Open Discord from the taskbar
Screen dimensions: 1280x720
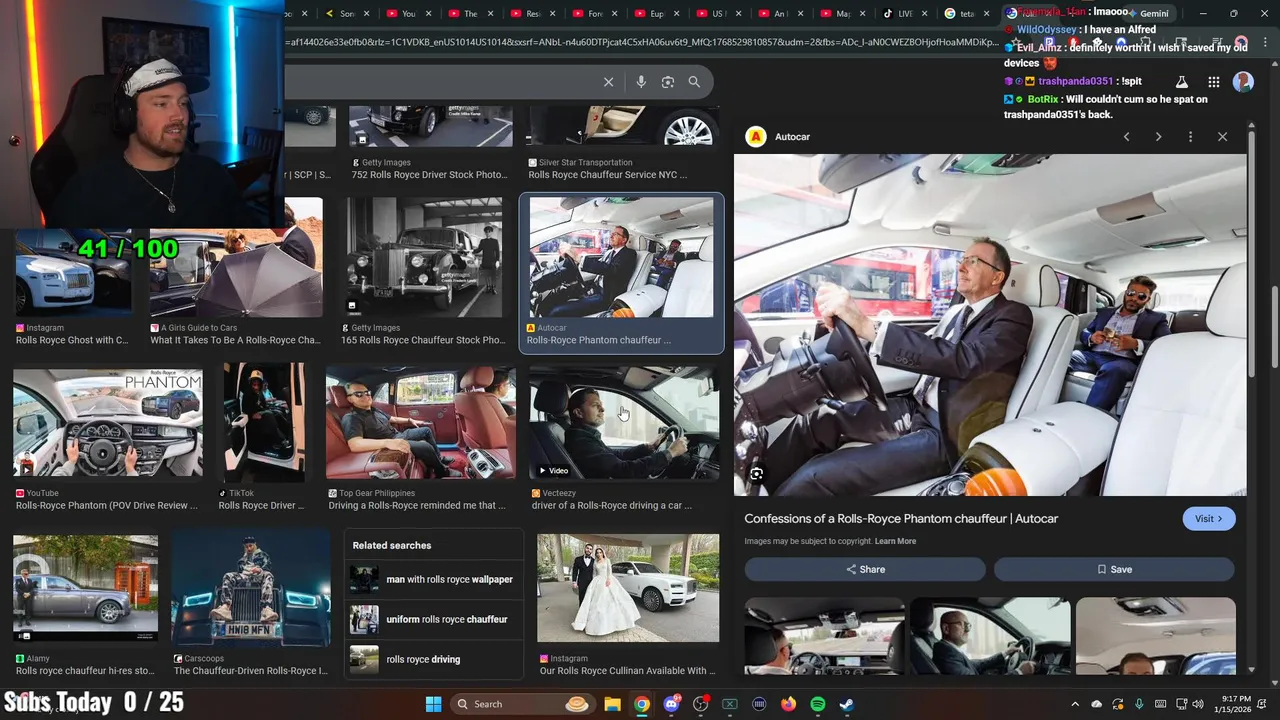point(671,704)
